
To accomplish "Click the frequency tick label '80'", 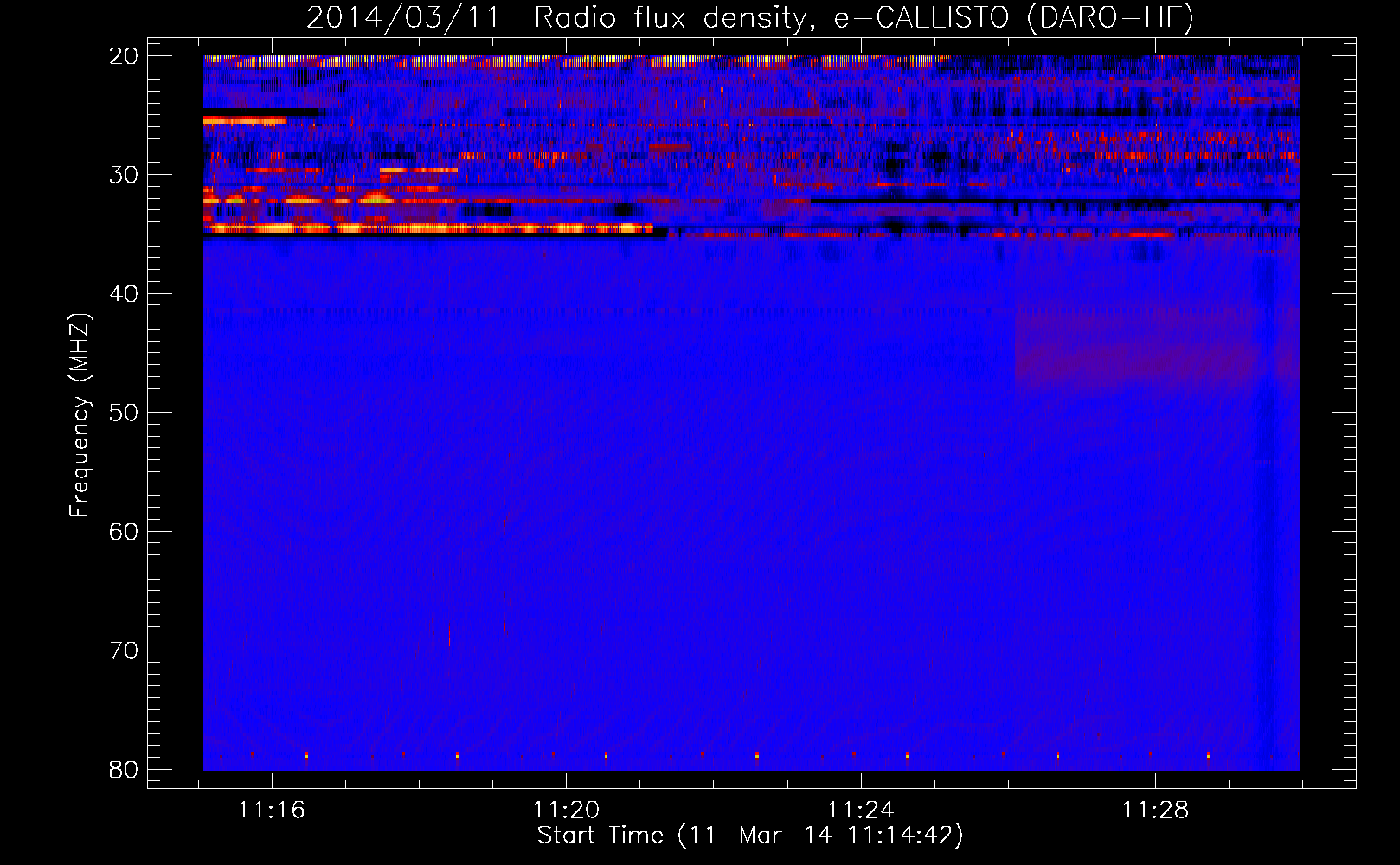I will click(x=124, y=769).
